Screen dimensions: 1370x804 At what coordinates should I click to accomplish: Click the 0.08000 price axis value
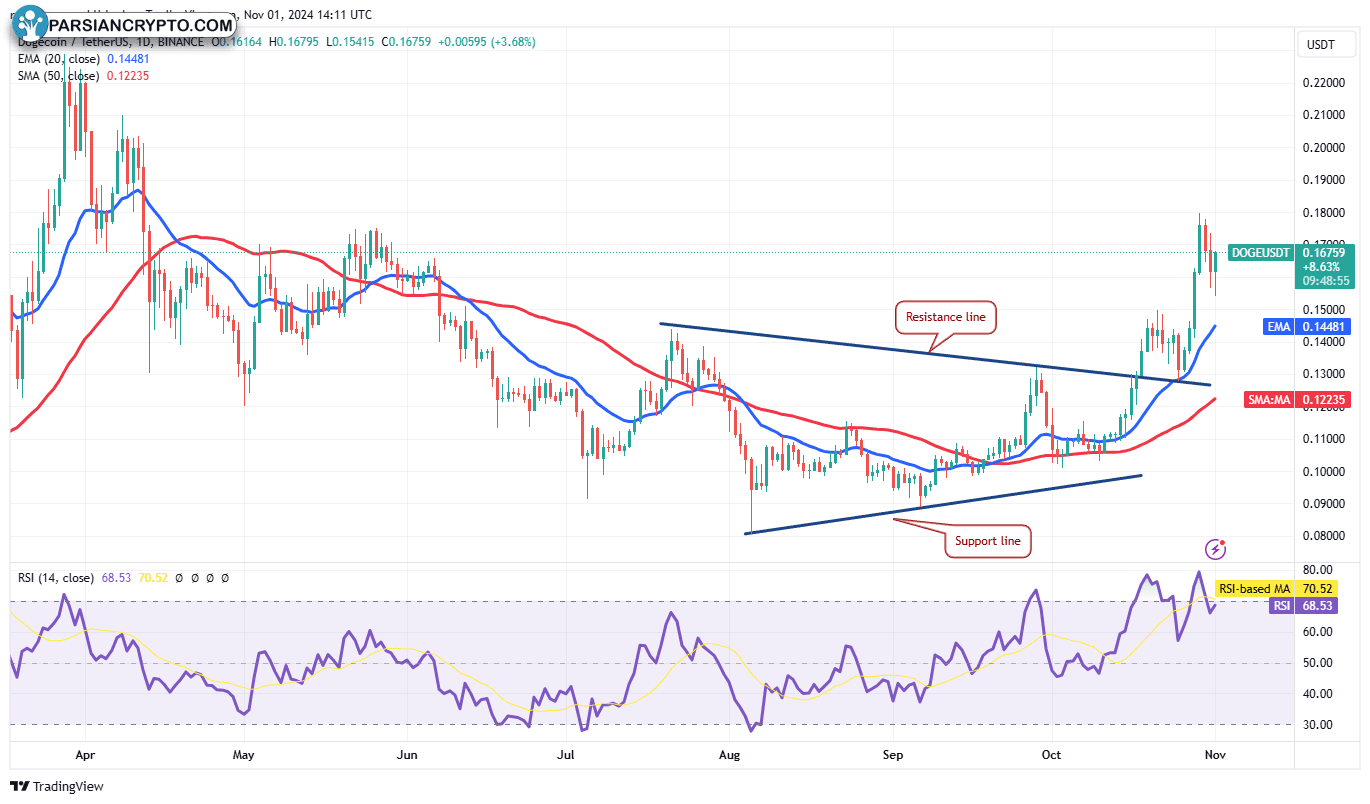[x=1324, y=536]
